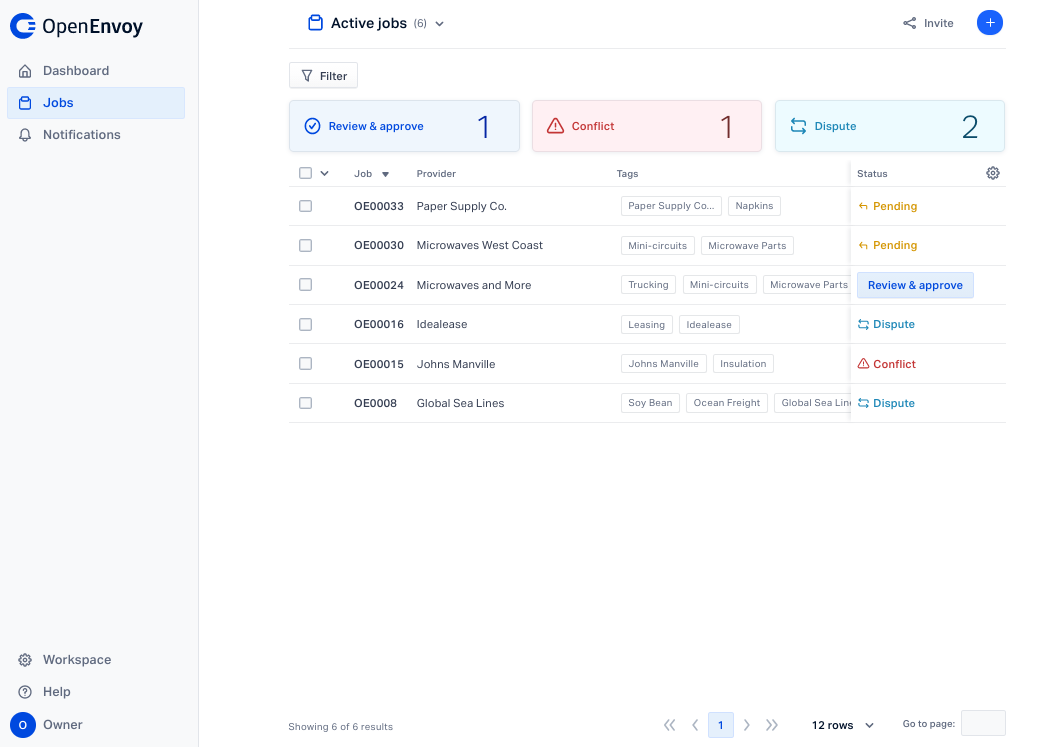Viewport: 1050px width, 747px height.
Task: Click the Insulation tag
Action: [743, 363]
